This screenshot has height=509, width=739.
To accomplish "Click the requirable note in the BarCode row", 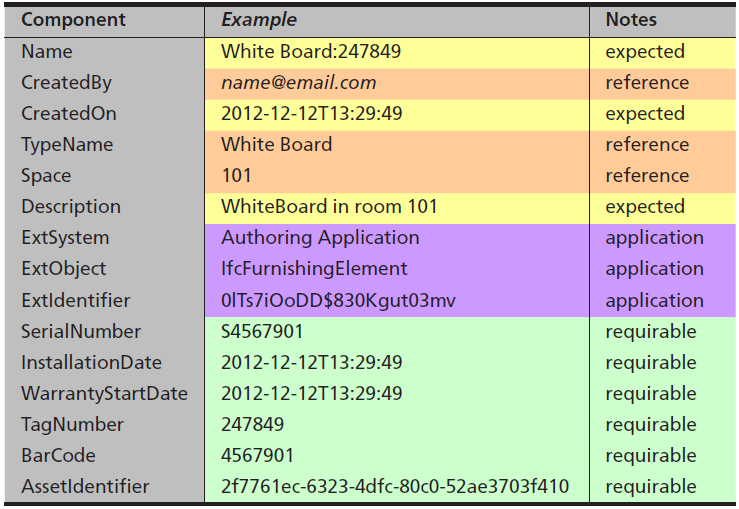I will click(651, 456).
